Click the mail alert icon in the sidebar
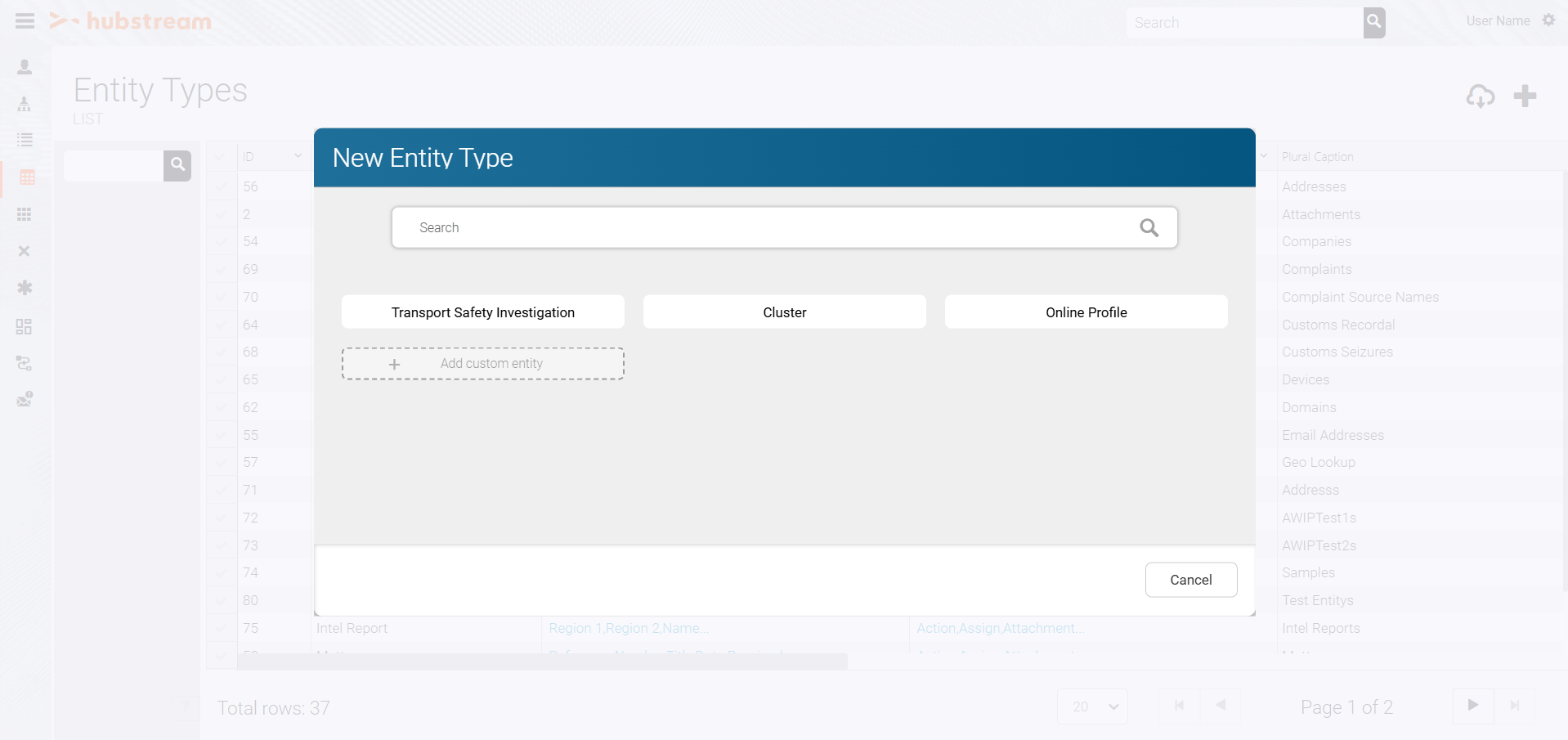 point(25,399)
